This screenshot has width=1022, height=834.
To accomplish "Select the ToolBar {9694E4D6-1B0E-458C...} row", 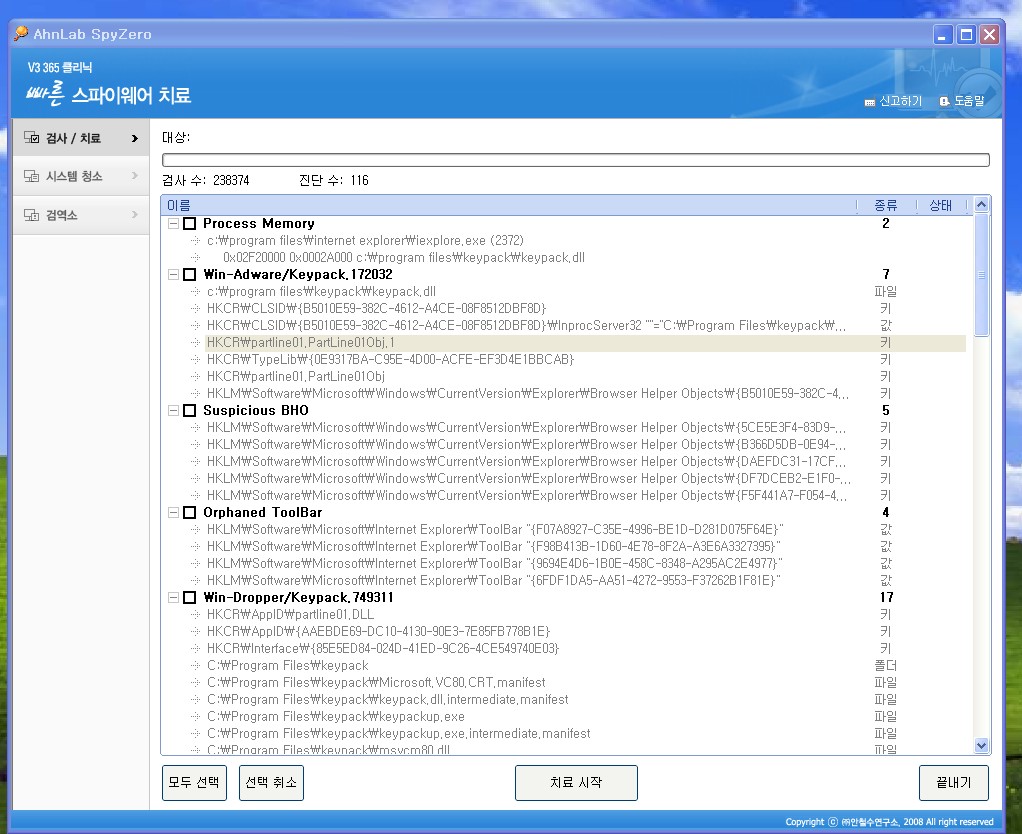I will (585, 564).
